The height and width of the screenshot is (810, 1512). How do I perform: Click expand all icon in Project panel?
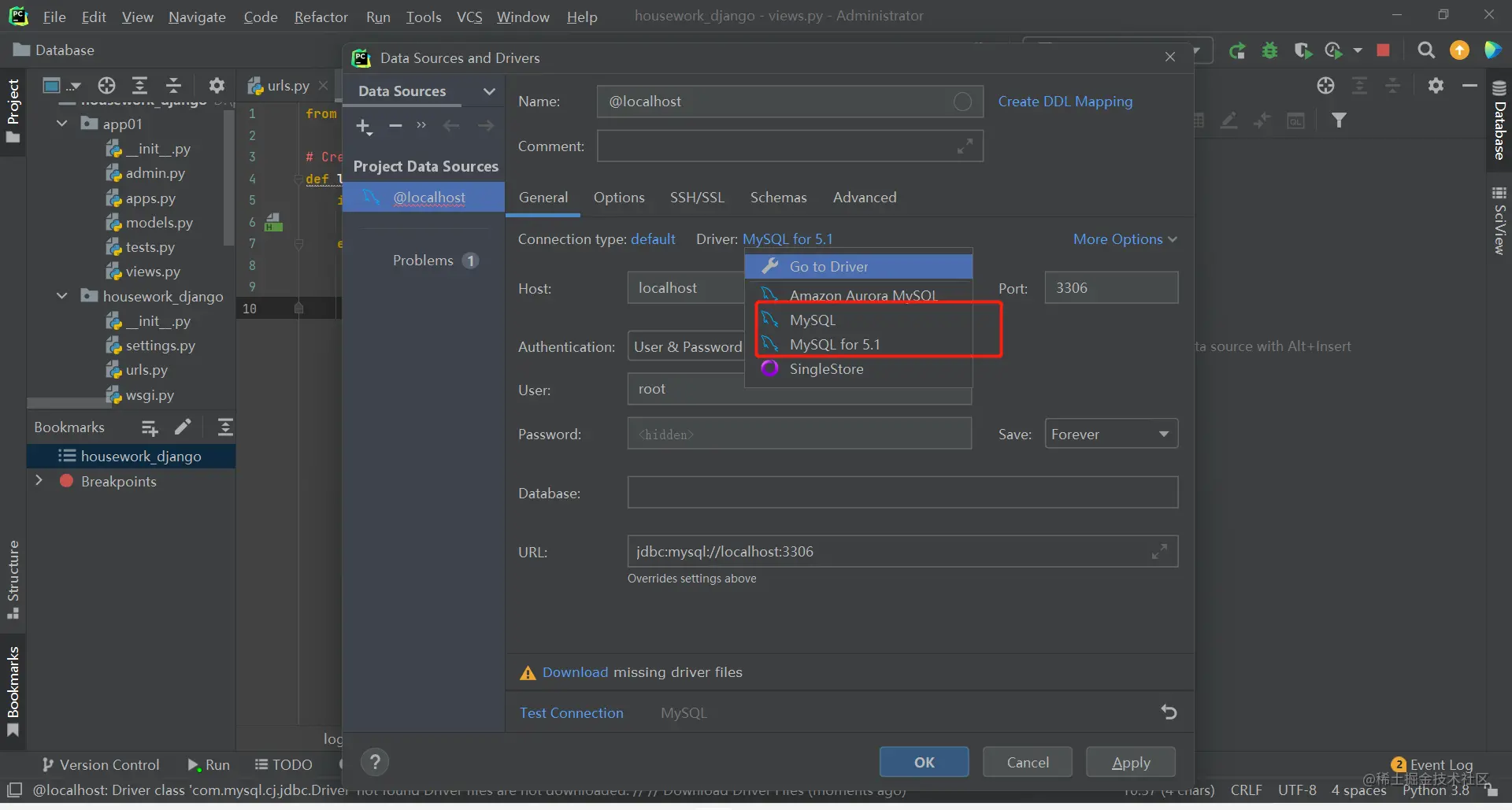point(139,85)
